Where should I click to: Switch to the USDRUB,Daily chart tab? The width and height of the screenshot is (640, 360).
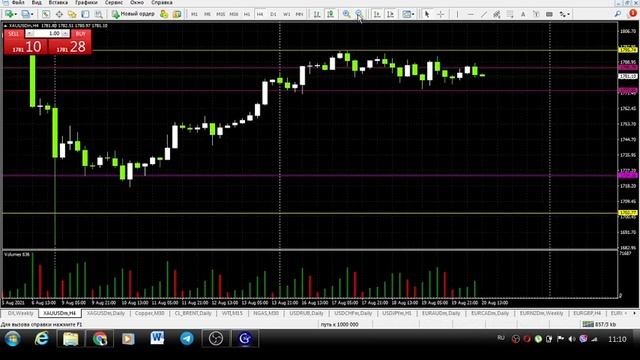tap(306, 313)
